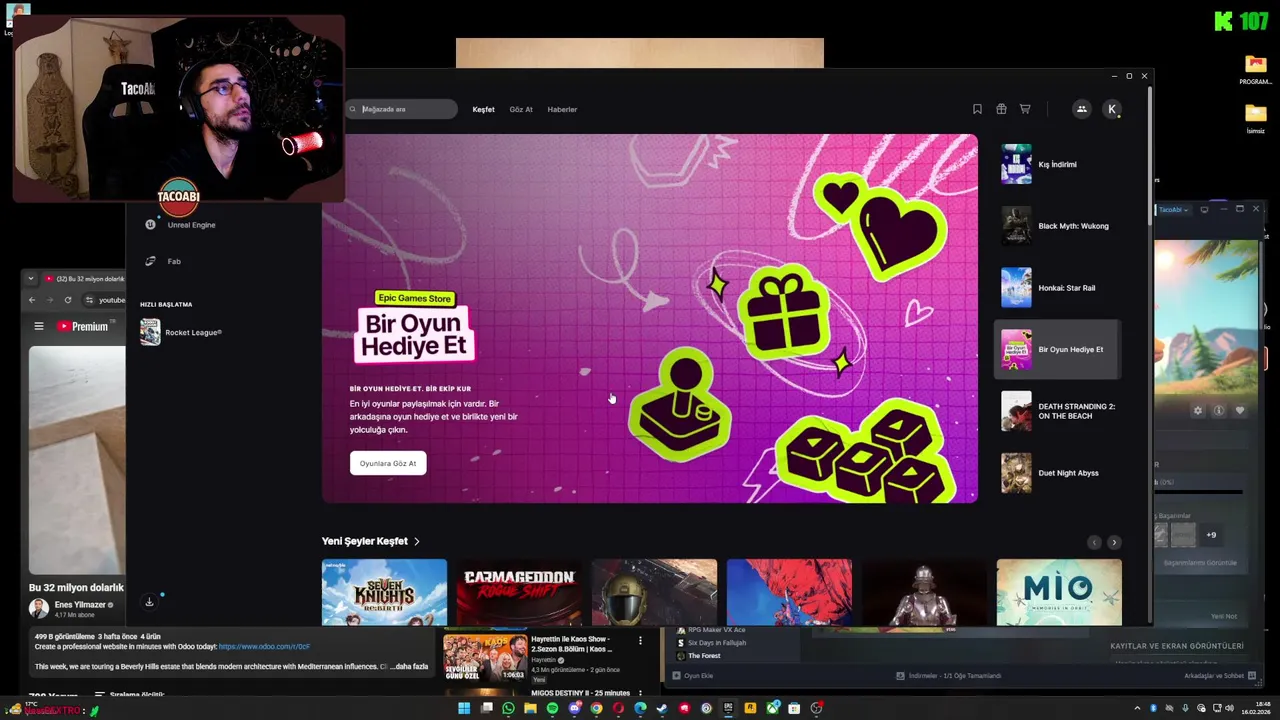Select Bir Oyun Hediye Et carousel item
The height and width of the screenshot is (720, 1280).
click(1057, 349)
